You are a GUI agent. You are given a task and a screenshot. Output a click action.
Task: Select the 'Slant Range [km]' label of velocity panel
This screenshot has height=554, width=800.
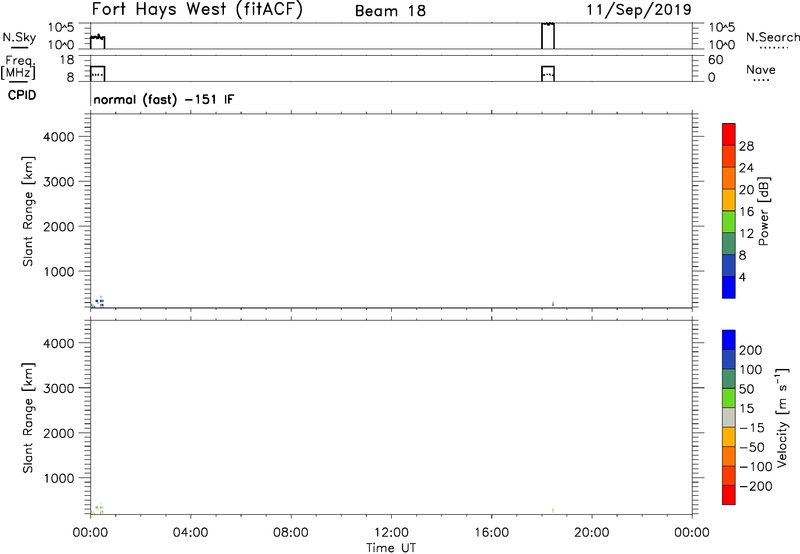coord(28,418)
